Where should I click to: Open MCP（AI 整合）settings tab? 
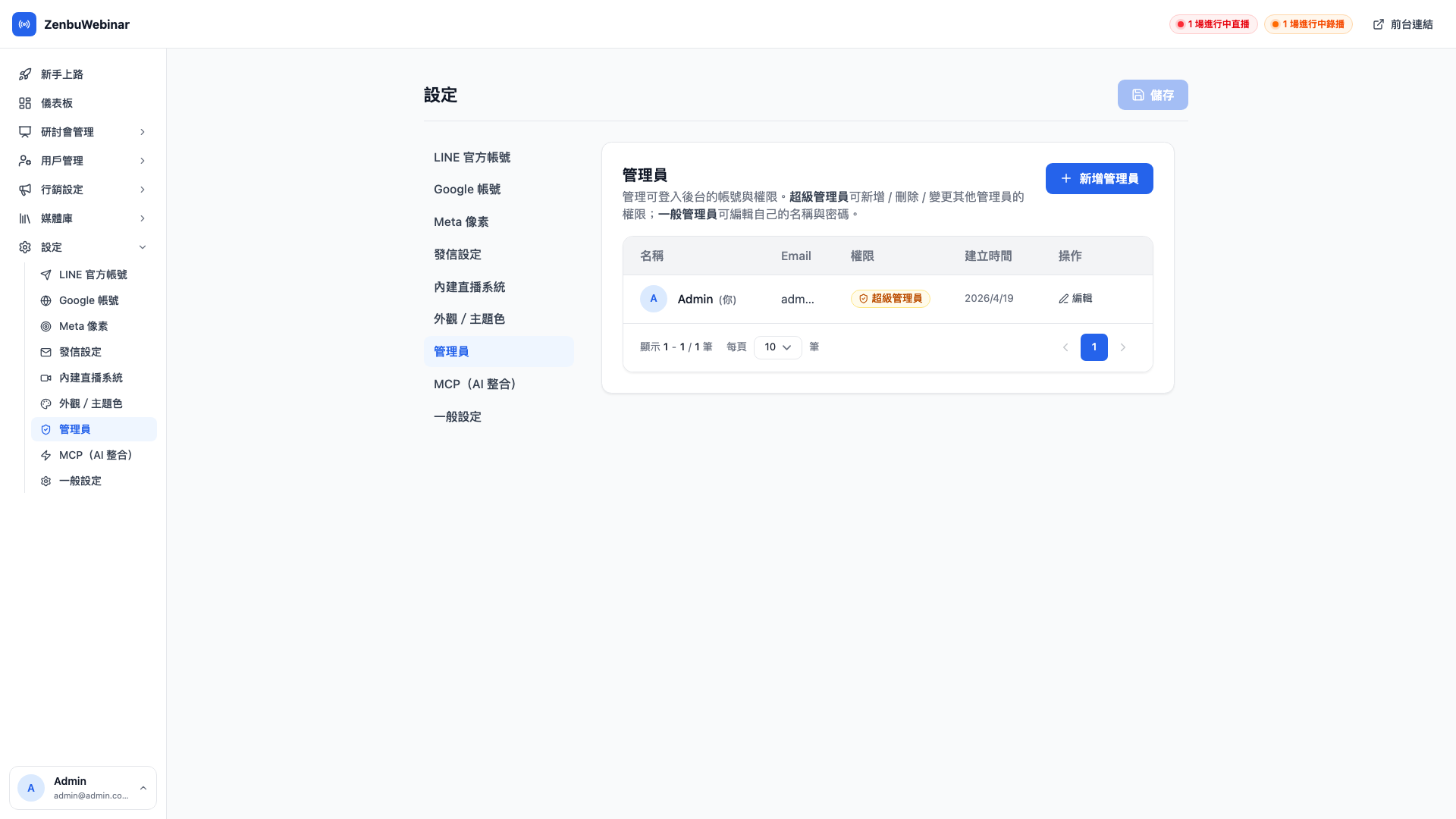[x=499, y=384]
